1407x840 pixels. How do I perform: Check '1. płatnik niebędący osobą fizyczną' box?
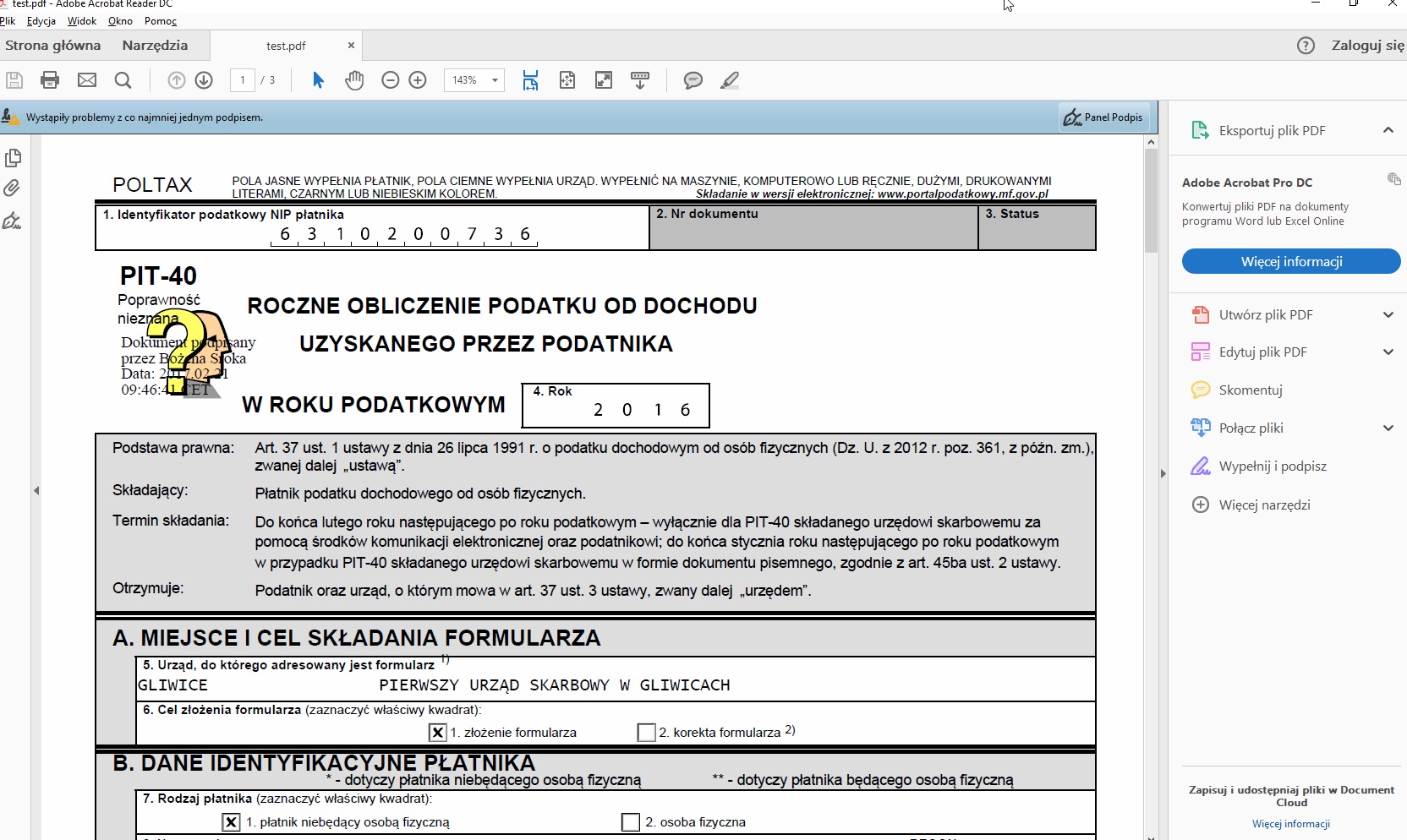tap(231, 822)
